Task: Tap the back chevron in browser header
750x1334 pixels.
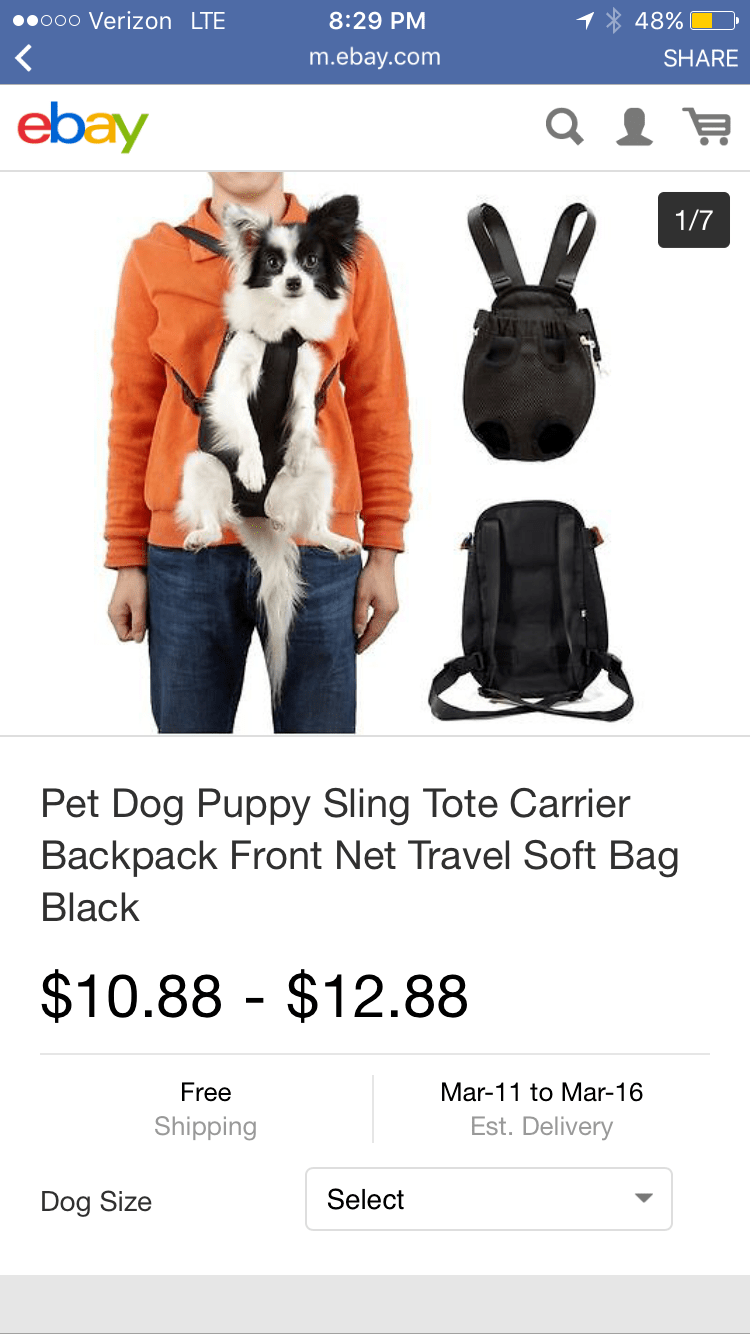Action: point(24,58)
